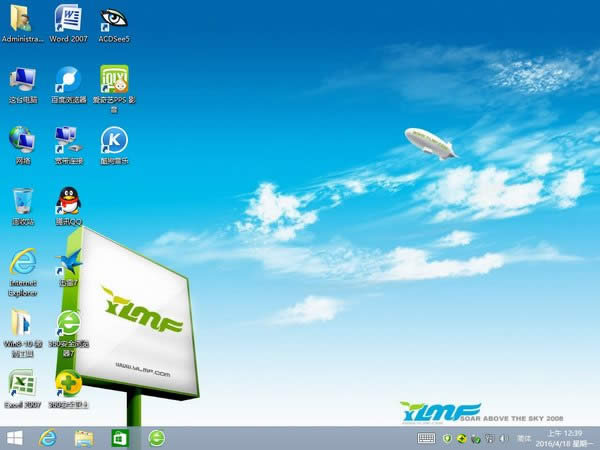Open the Word 2007 desktop shortcut

point(68,19)
